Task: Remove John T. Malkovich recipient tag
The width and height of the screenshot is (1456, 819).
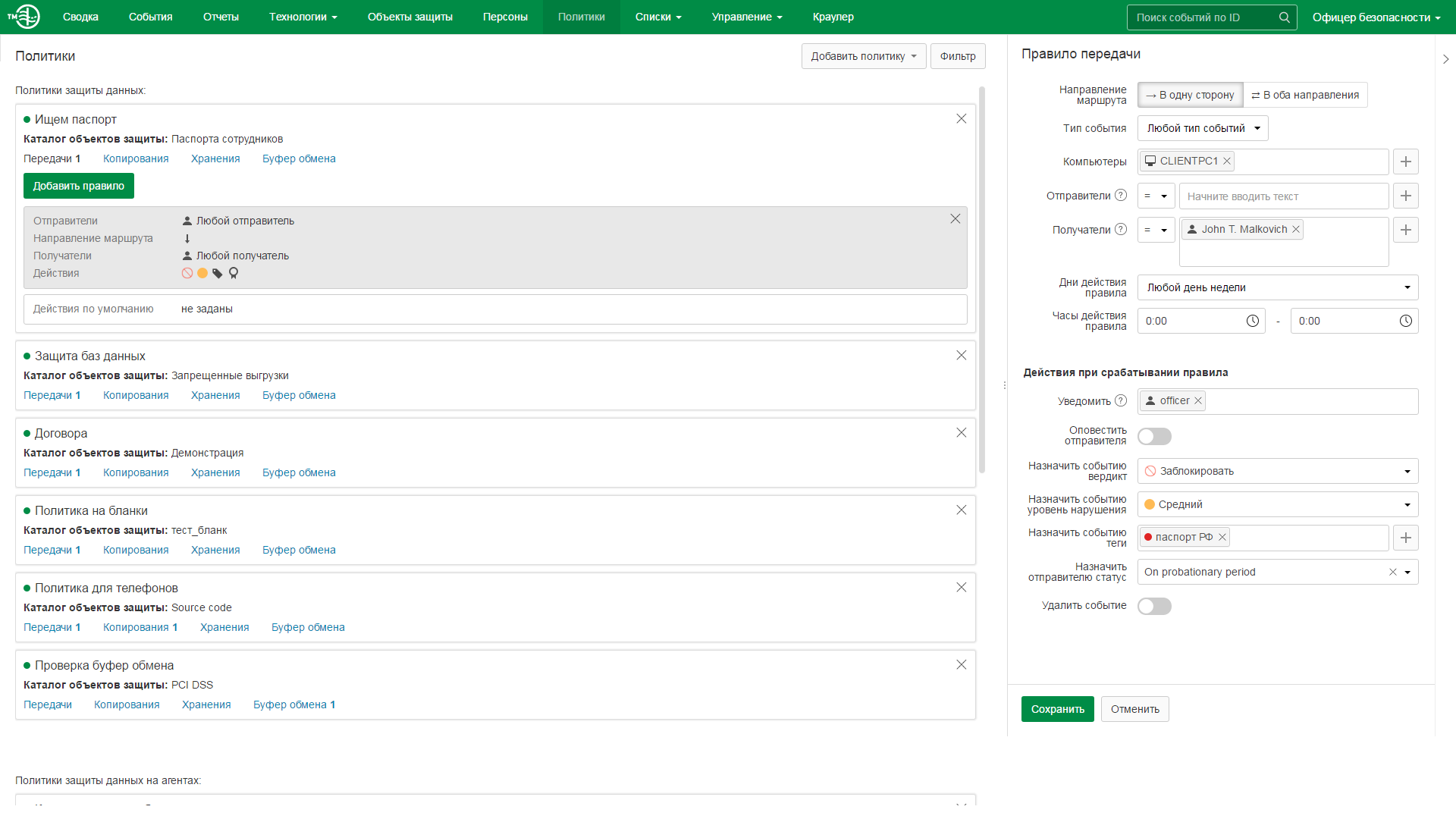Action: click(1296, 229)
